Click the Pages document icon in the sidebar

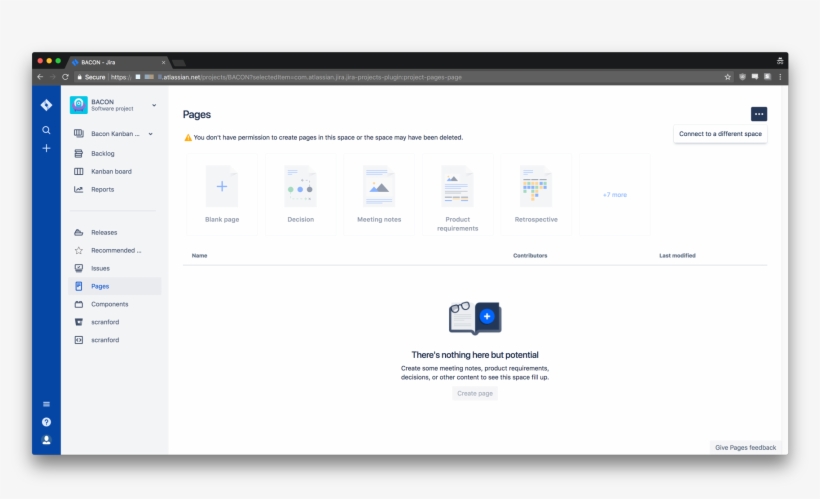[78, 286]
